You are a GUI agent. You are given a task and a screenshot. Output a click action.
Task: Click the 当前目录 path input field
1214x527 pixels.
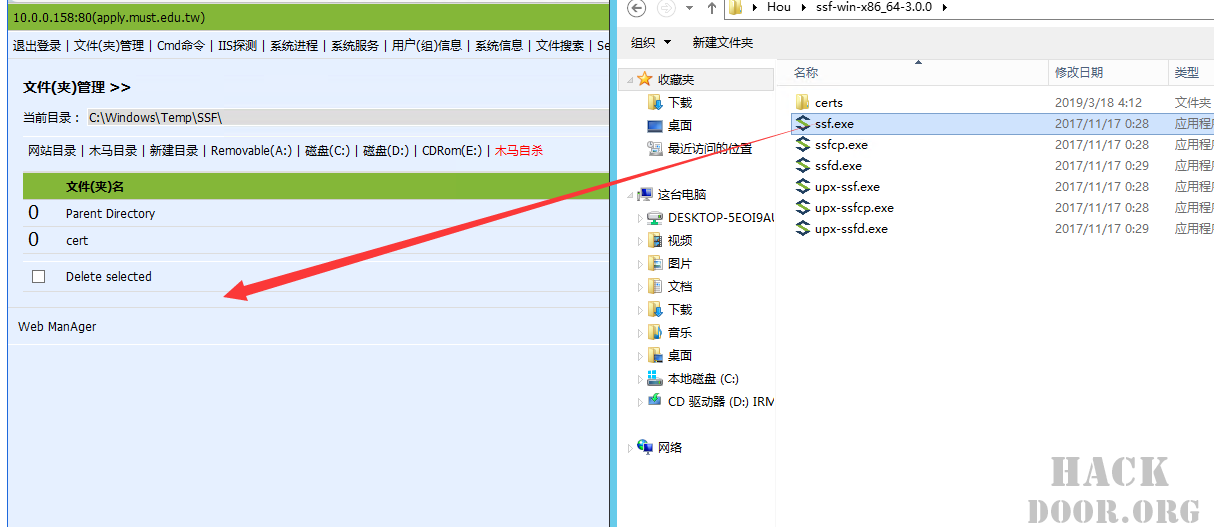point(348,118)
